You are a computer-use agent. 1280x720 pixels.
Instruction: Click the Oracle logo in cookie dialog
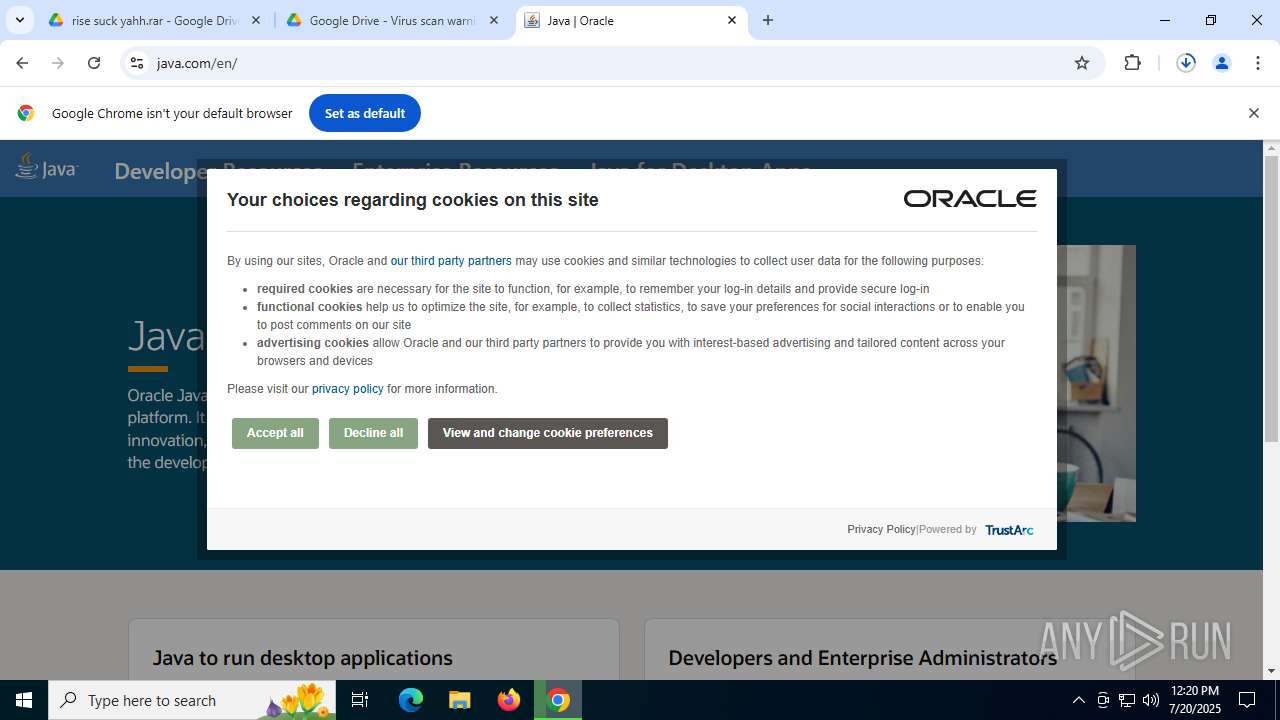[970, 199]
